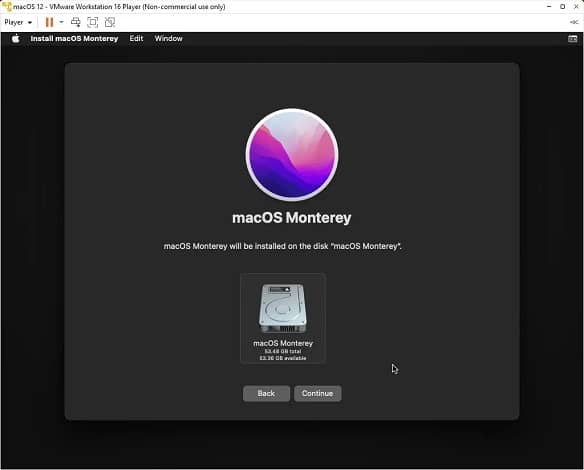584x470 pixels.
Task: Open the Apple menu
Action: point(15,38)
